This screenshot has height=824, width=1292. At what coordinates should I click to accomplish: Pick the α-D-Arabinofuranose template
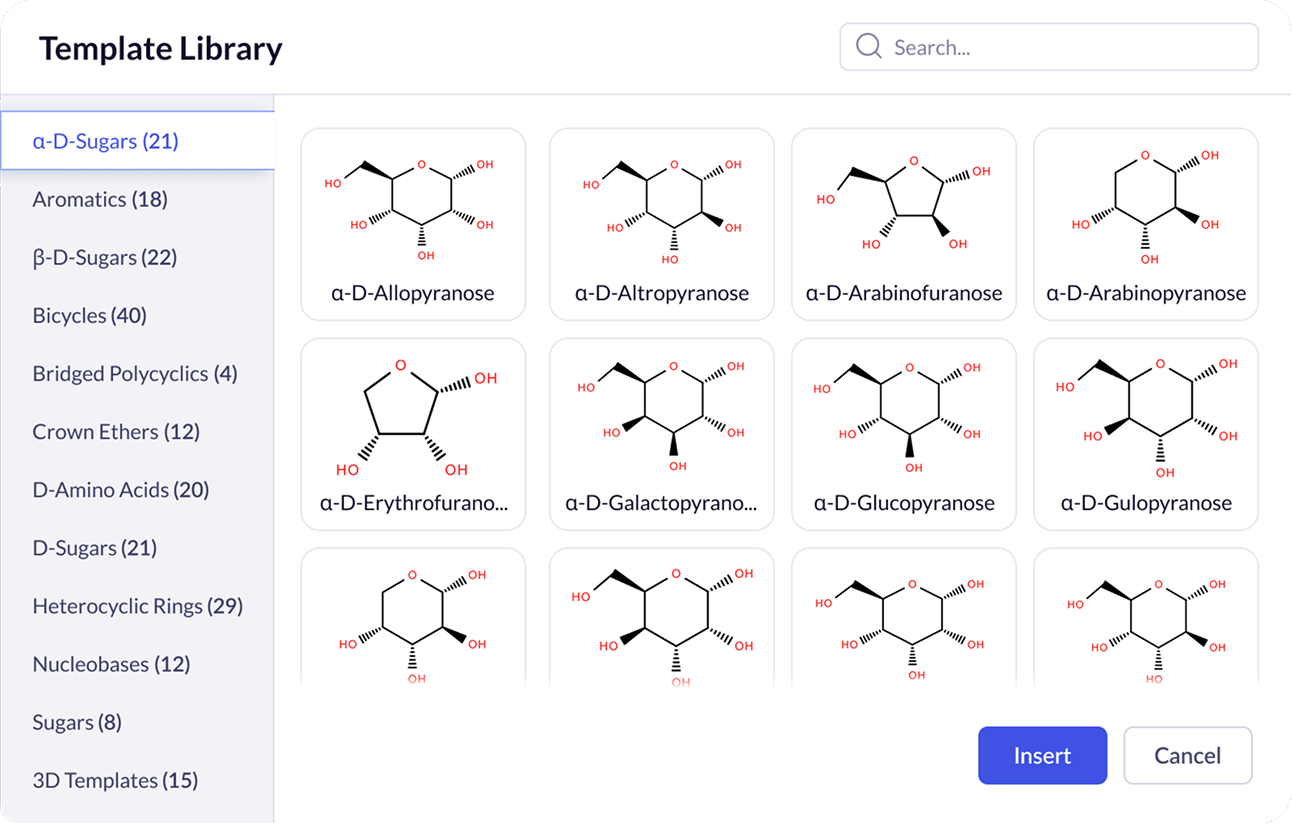(x=904, y=223)
